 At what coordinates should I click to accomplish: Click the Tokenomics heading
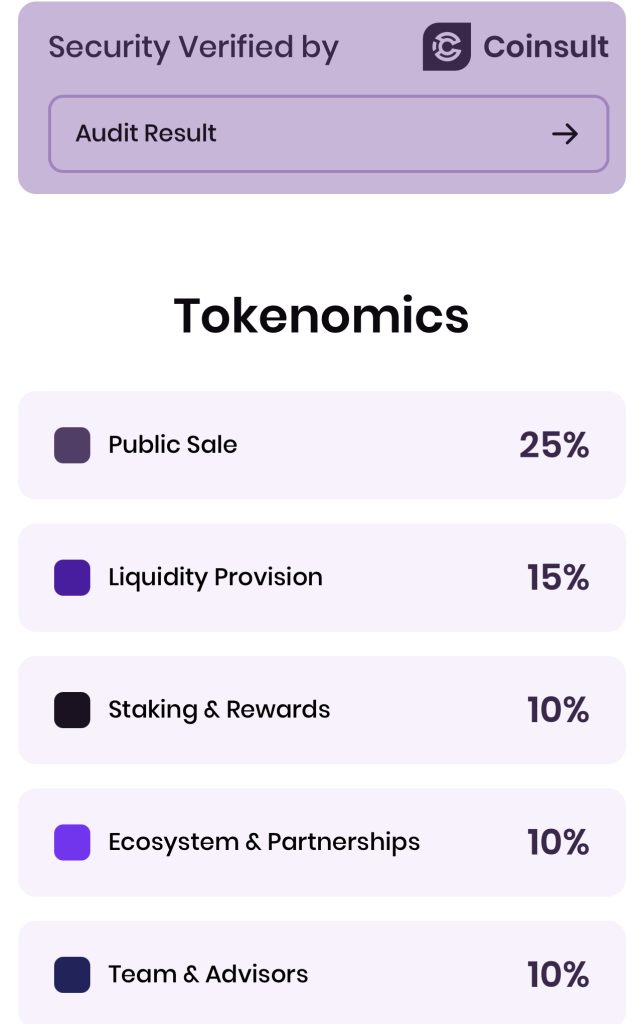[x=321, y=315]
